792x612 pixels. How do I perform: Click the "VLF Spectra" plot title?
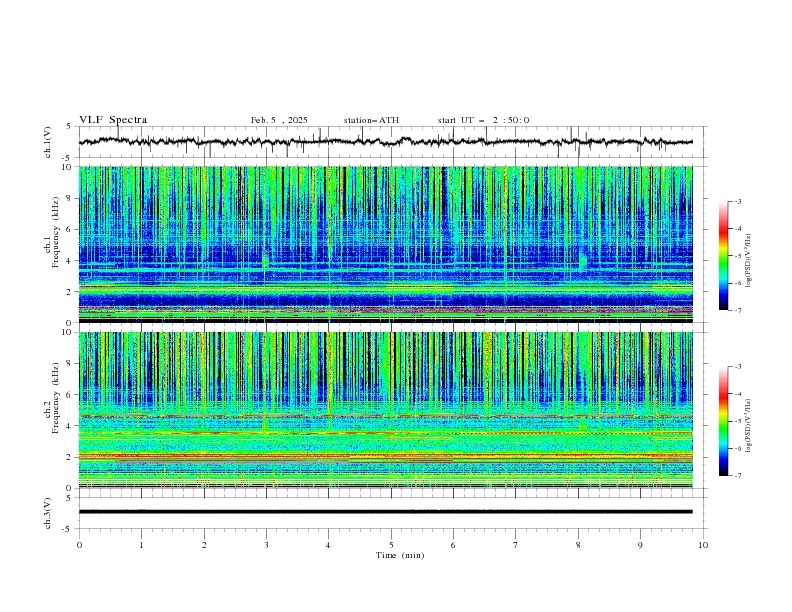pyautogui.click(x=113, y=120)
